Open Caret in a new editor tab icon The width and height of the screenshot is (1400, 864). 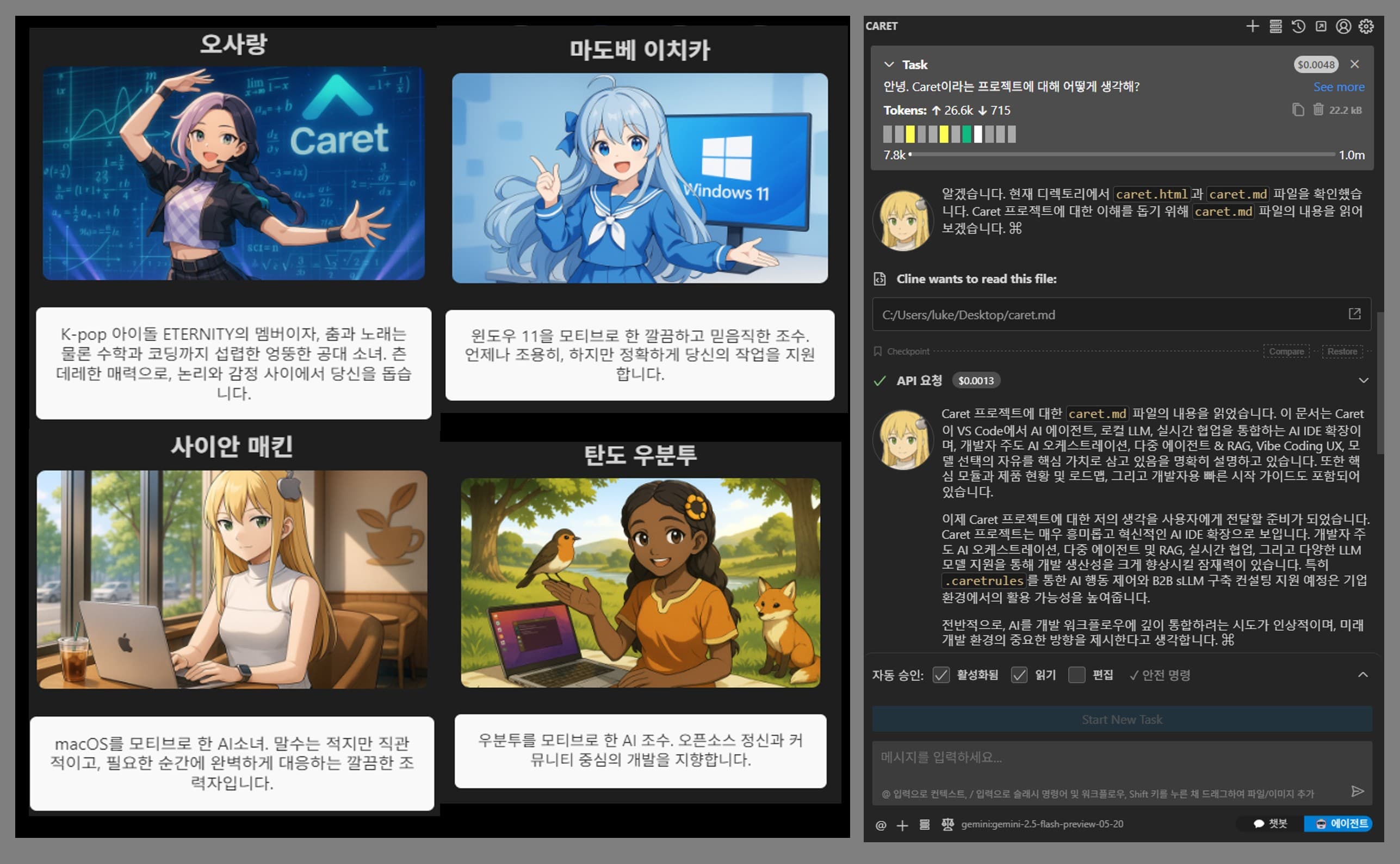click(1321, 26)
